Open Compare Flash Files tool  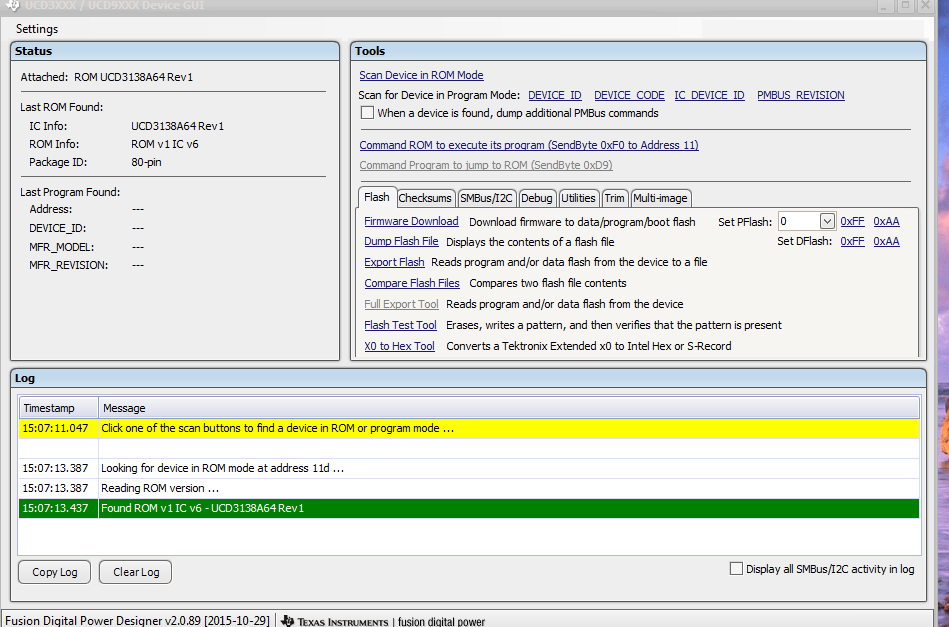[412, 283]
